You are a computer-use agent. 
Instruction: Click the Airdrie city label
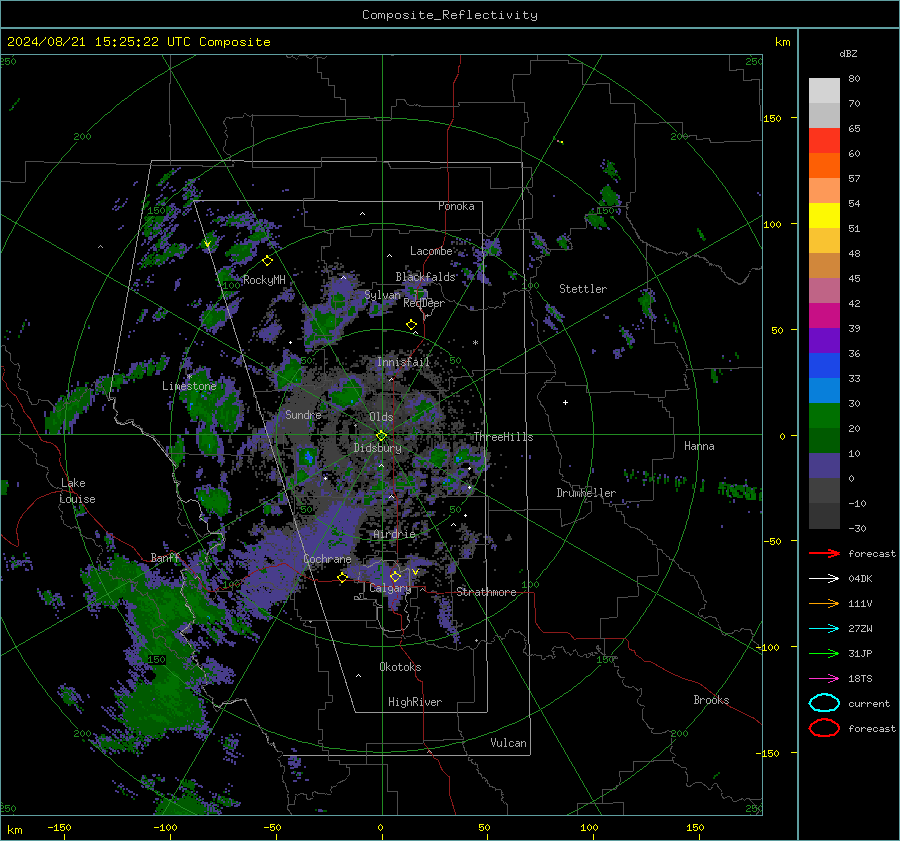click(x=394, y=534)
